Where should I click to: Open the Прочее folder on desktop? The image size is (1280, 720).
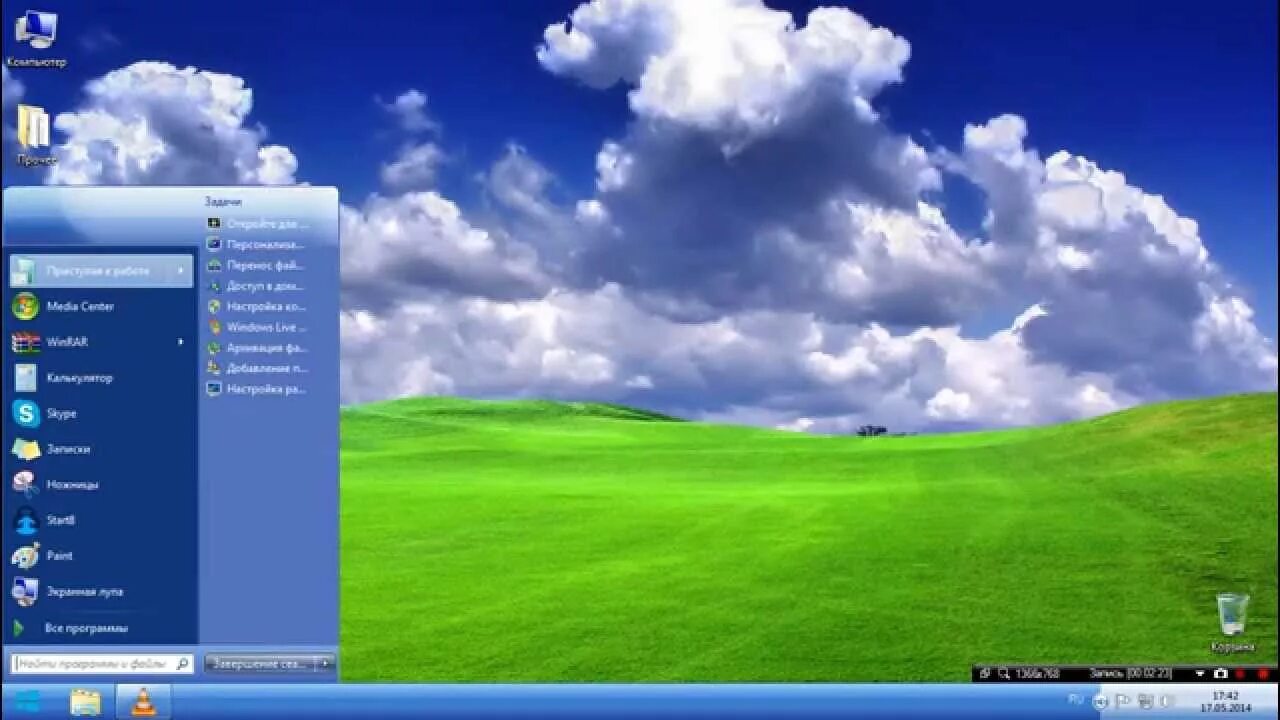click(35, 135)
